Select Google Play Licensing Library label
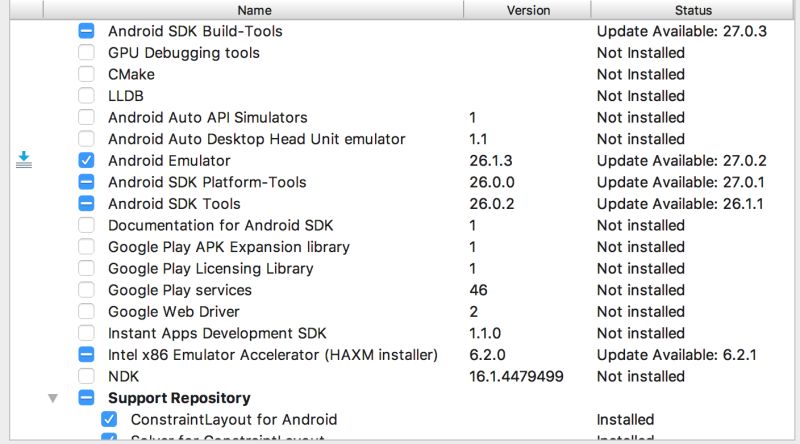Image resolution: width=800 pixels, height=444 pixels. [211, 268]
